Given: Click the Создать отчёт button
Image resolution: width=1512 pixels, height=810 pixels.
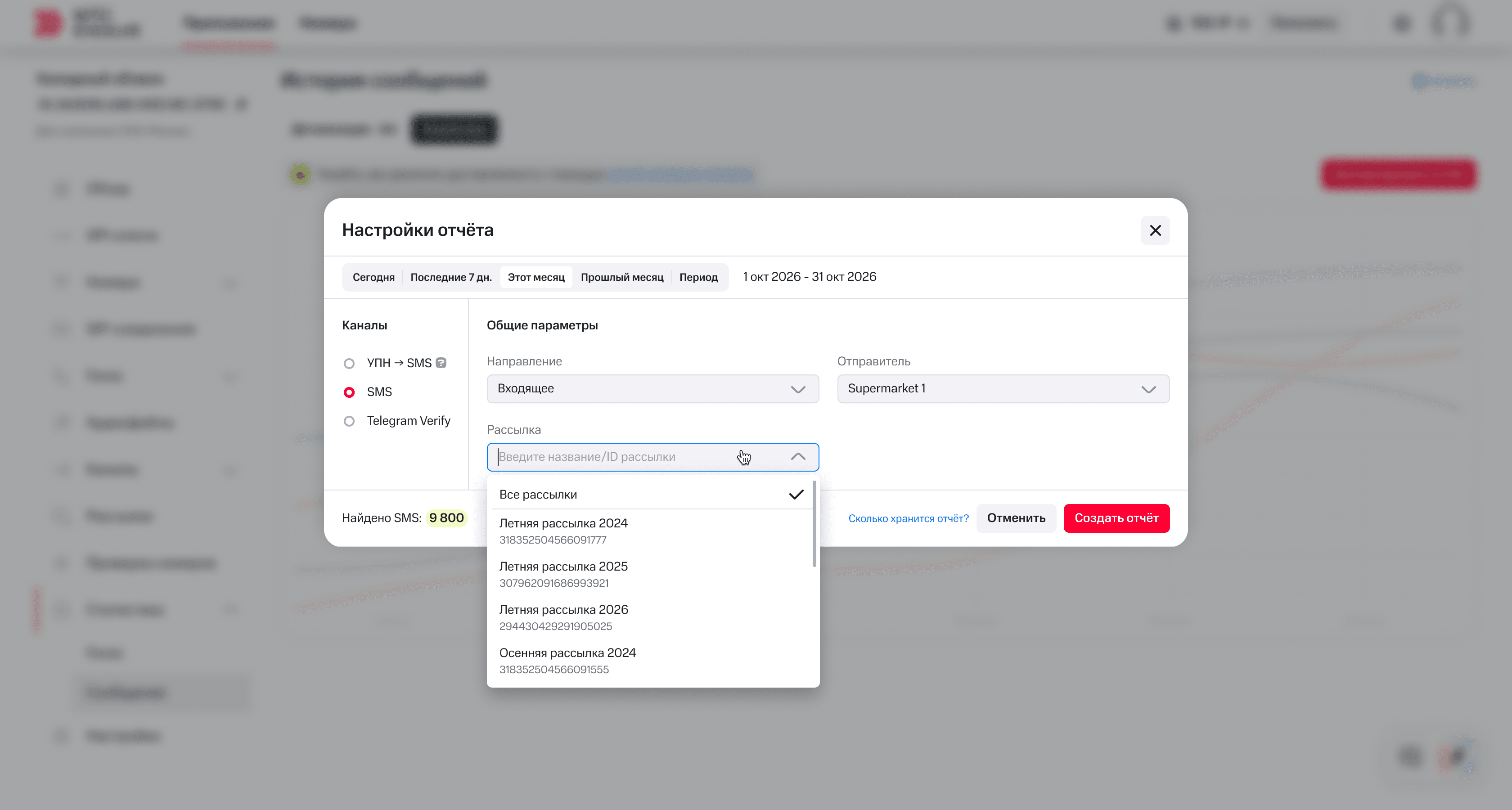Looking at the screenshot, I should tap(1116, 518).
